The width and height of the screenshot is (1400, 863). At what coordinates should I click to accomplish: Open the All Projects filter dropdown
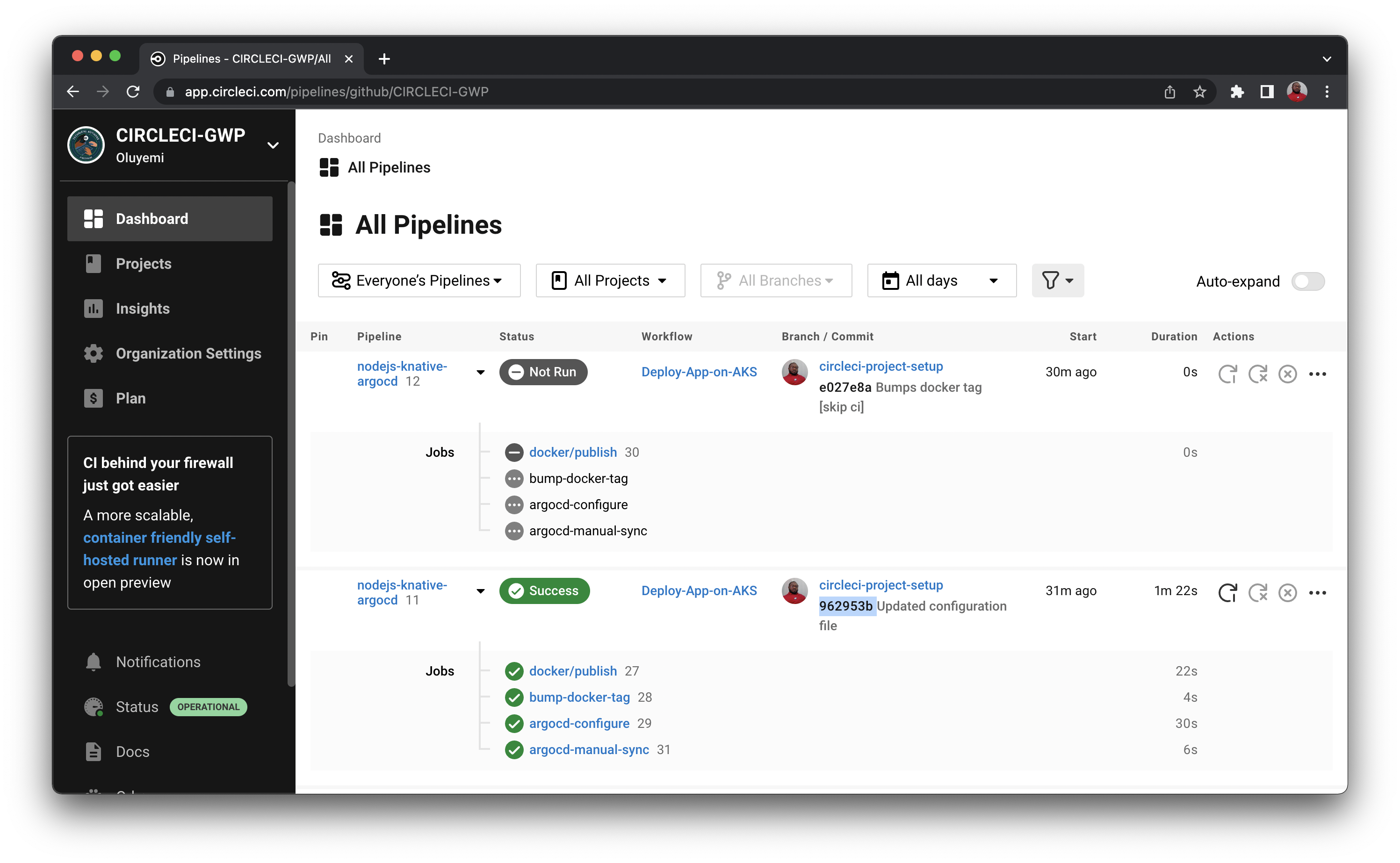610,280
